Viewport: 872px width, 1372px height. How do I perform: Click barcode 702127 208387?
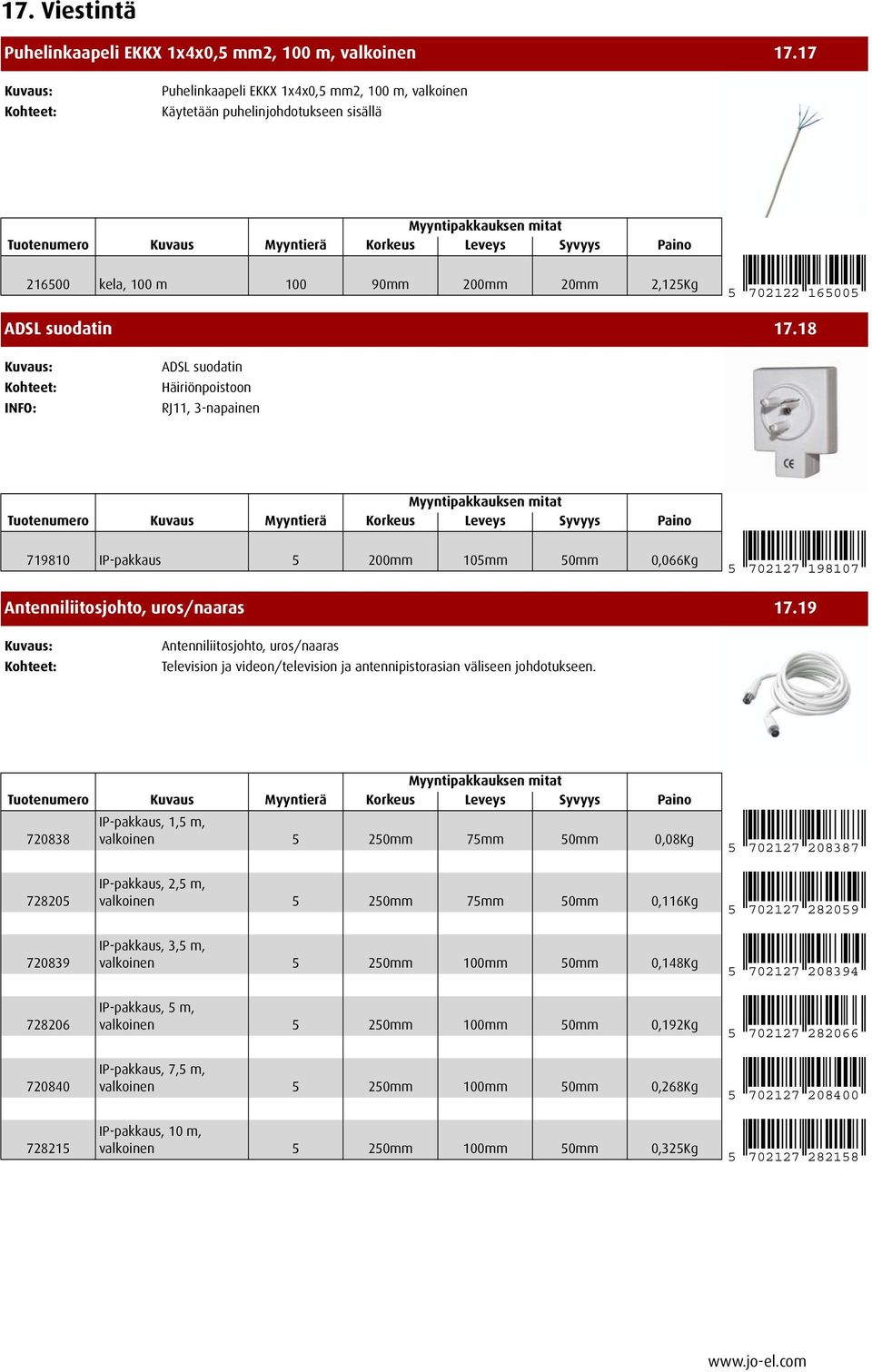click(x=797, y=832)
